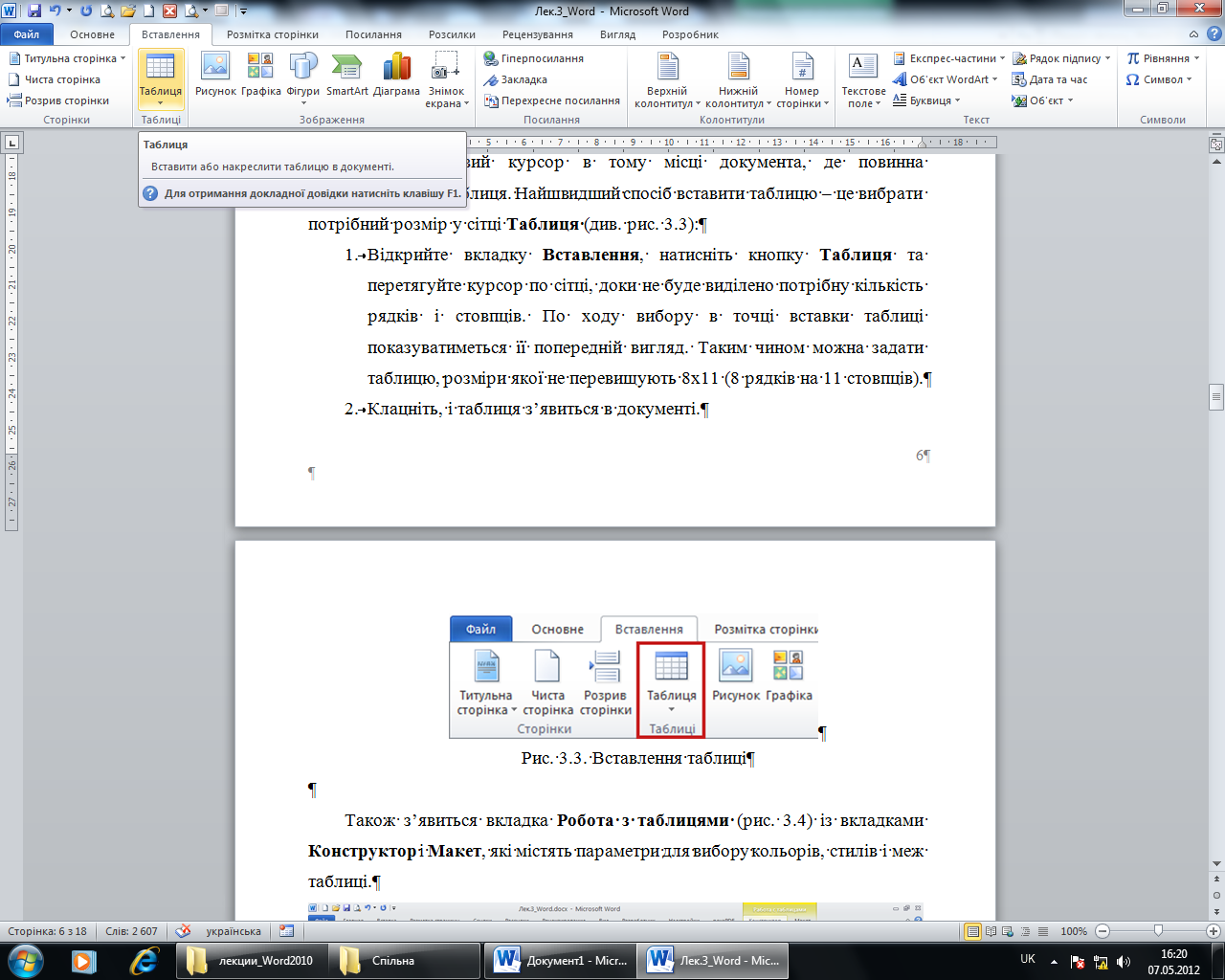Viewport: 1225px width, 980px height.
Task: Click the vertical scrollbar thumb
Action: click(x=1216, y=396)
